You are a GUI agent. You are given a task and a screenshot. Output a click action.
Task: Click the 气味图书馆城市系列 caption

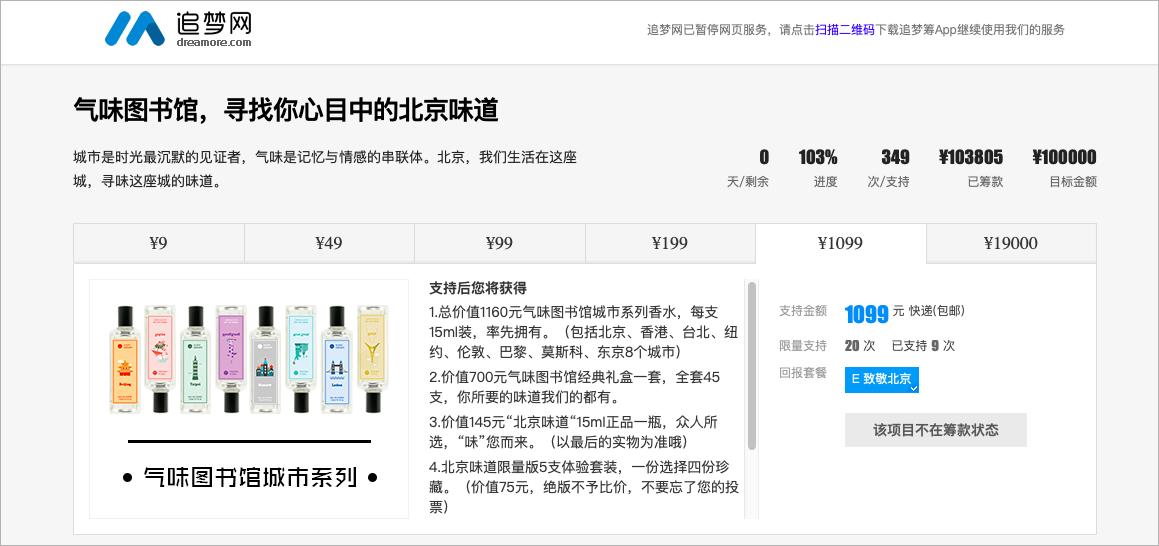click(249, 477)
